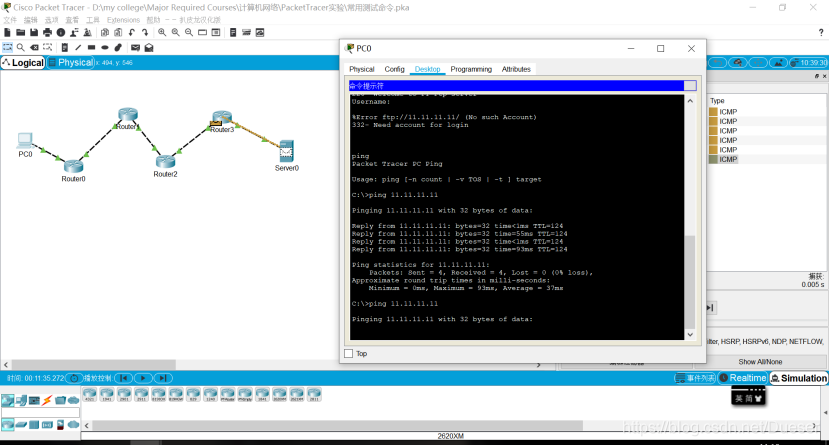
Task: Click the command prompt text area
Action: (517, 217)
